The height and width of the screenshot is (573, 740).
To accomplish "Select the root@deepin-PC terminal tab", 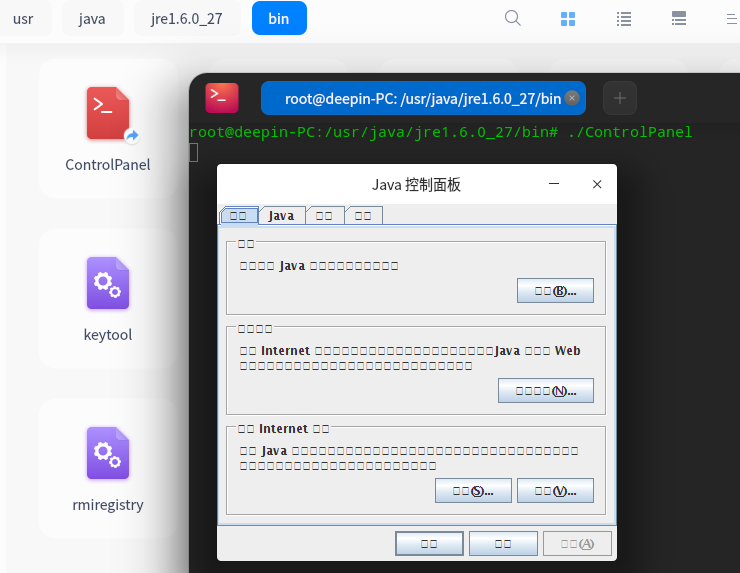I will coord(423,98).
